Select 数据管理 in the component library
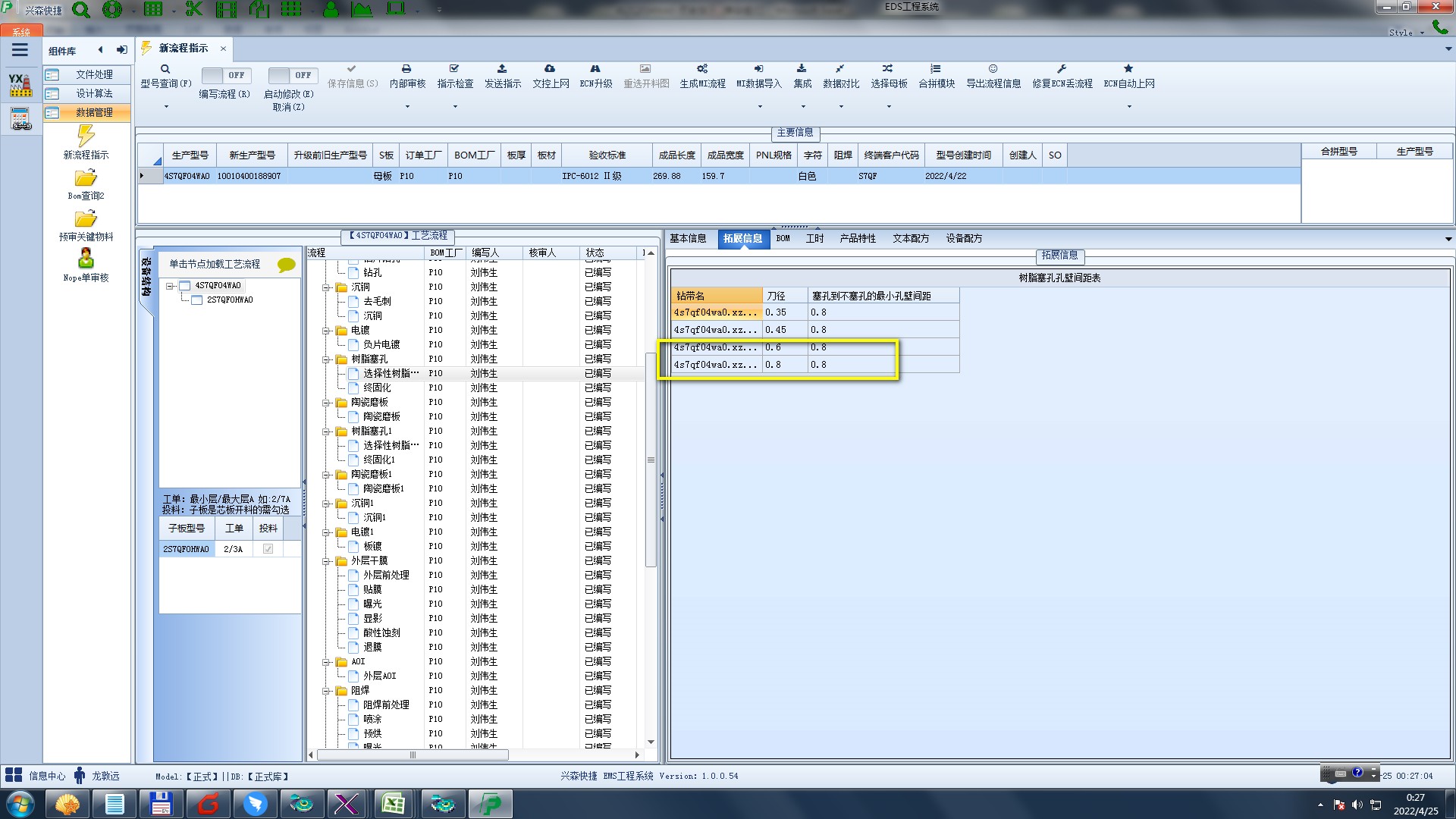This screenshot has width=1456, height=819. click(94, 112)
